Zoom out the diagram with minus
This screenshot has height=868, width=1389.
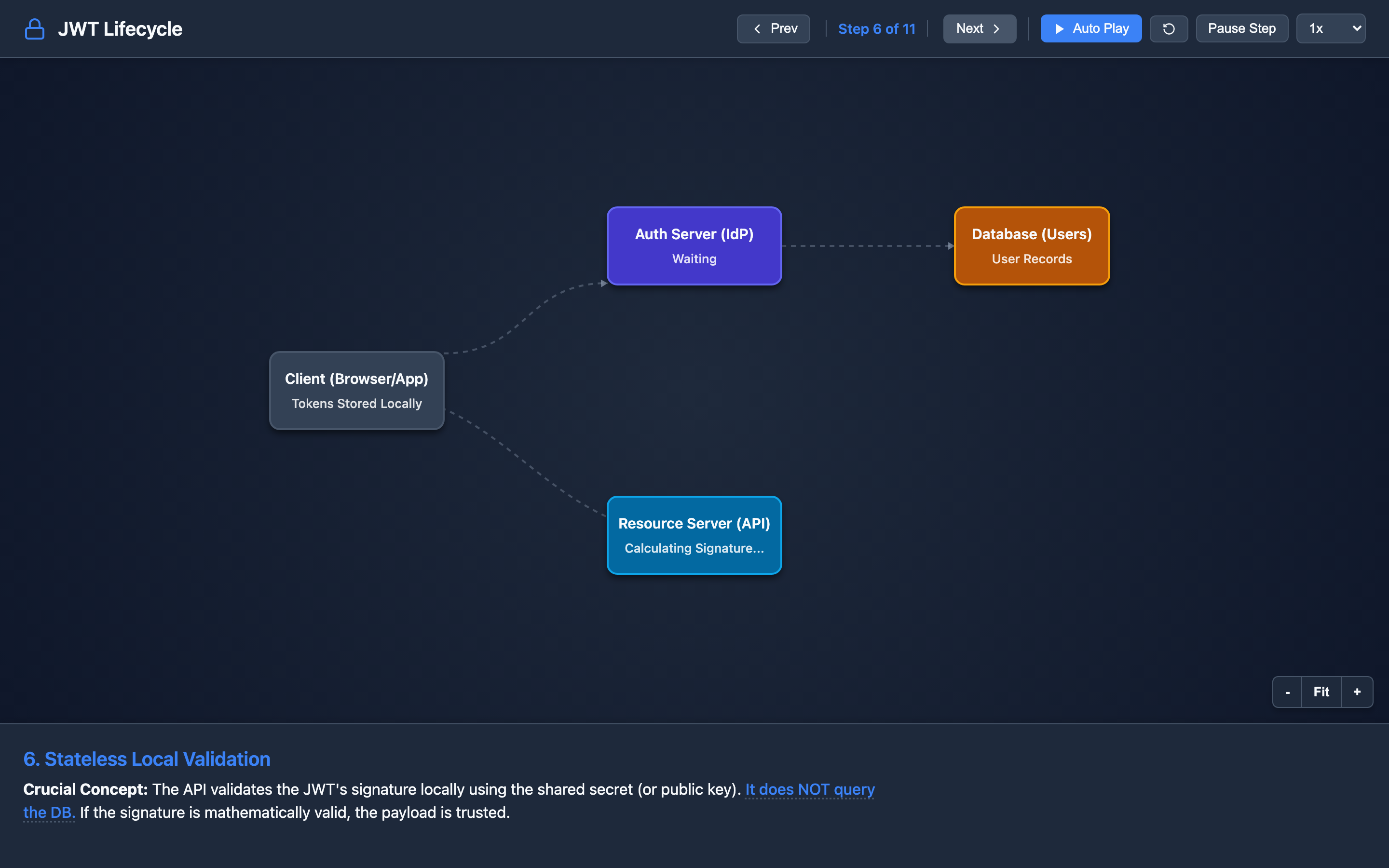tap(1287, 692)
